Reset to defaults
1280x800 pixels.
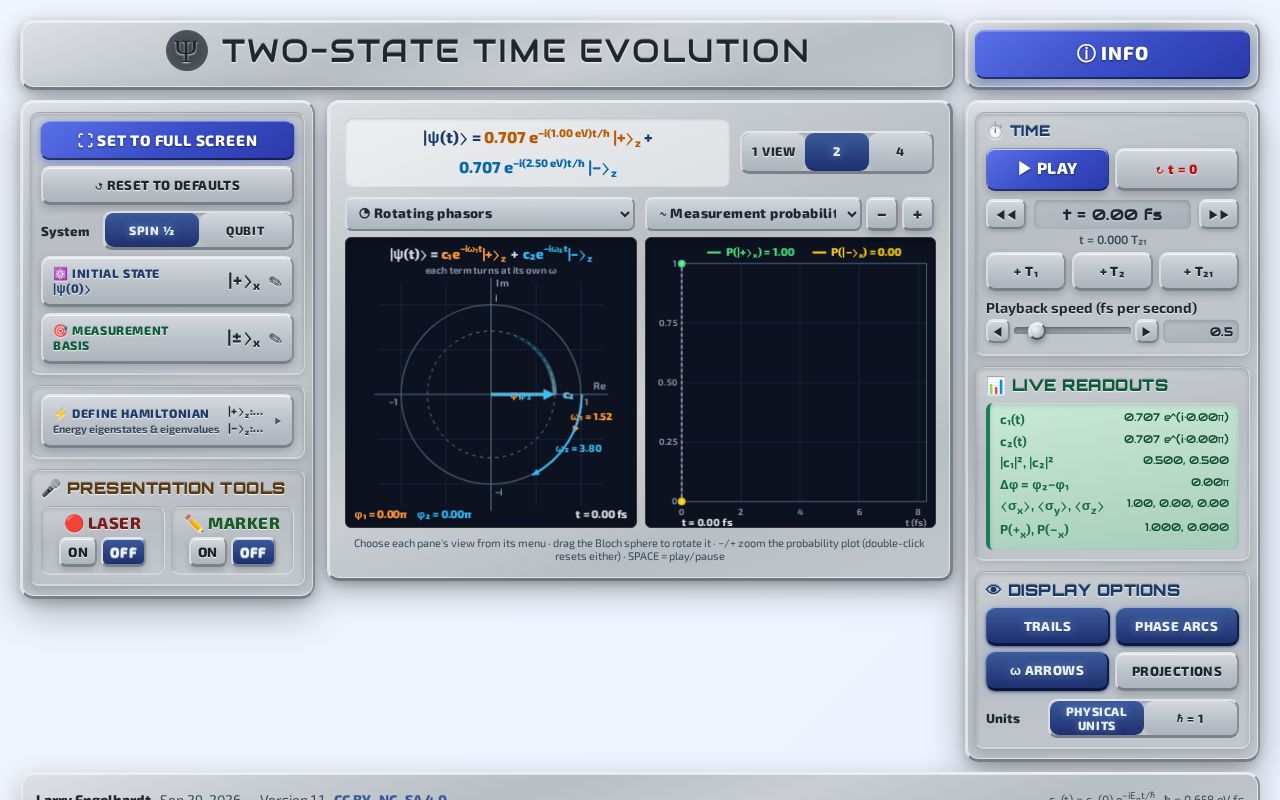click(167, 185)
